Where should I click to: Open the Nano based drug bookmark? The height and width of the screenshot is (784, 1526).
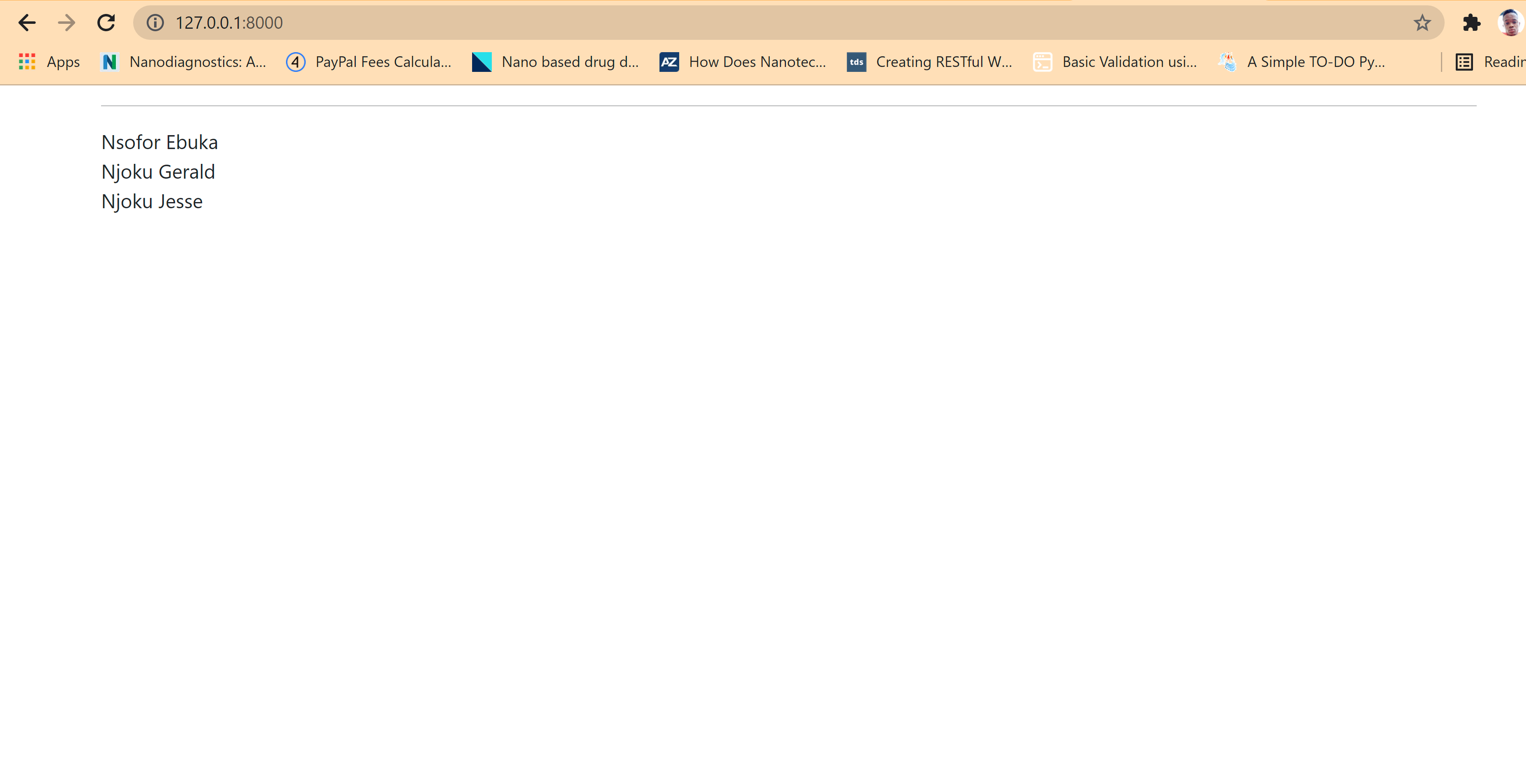(556, 62)
